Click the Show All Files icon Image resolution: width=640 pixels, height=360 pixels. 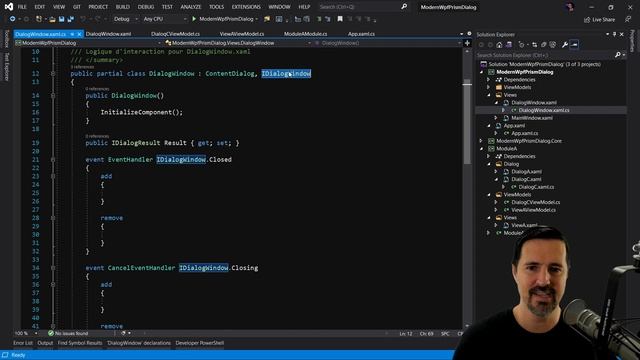point(553,44)
